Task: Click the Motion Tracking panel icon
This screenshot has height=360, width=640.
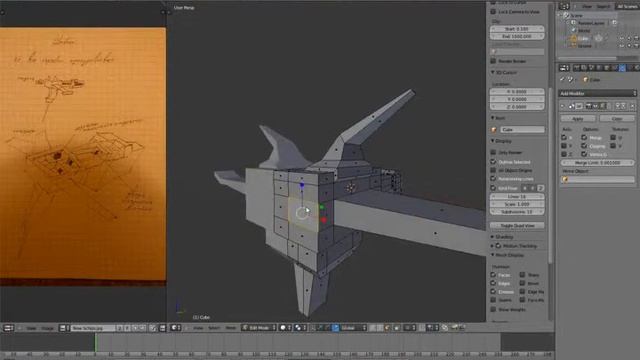Action: (x=498, y=246)
